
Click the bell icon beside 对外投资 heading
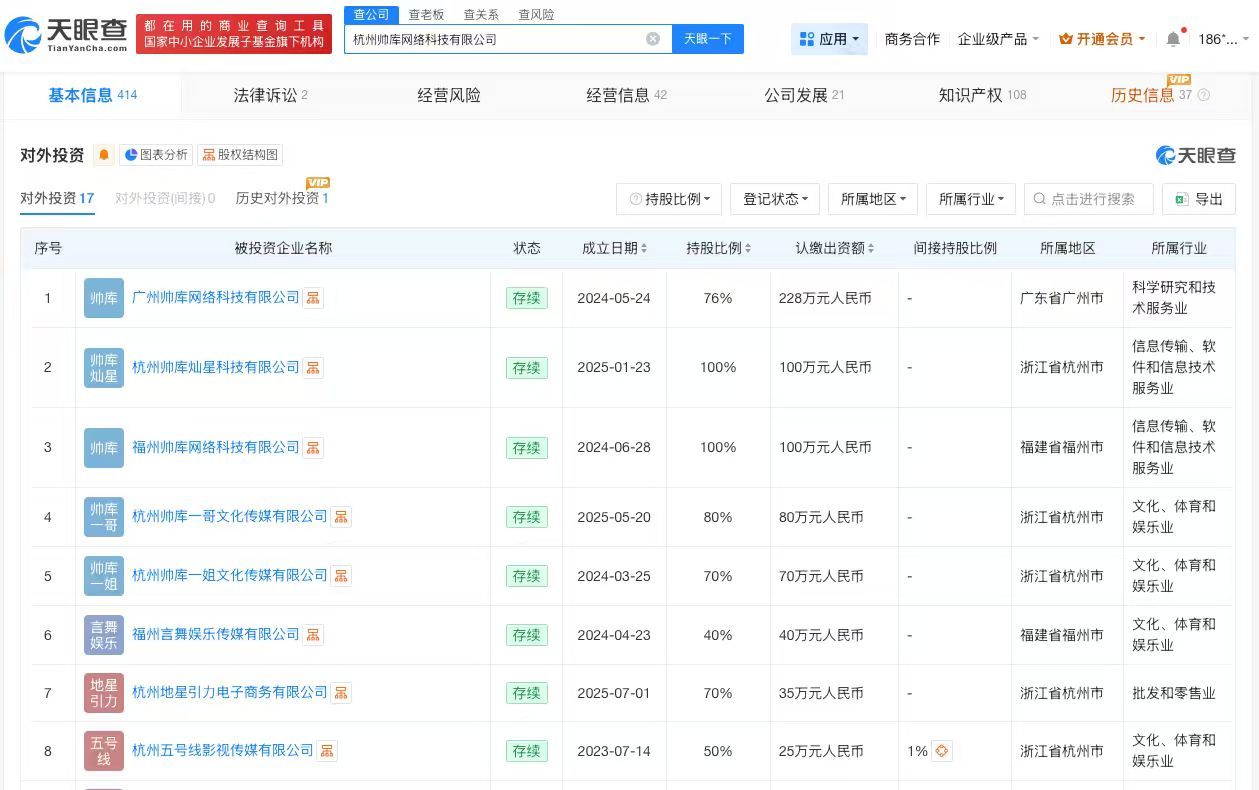(x=104, y=154)
